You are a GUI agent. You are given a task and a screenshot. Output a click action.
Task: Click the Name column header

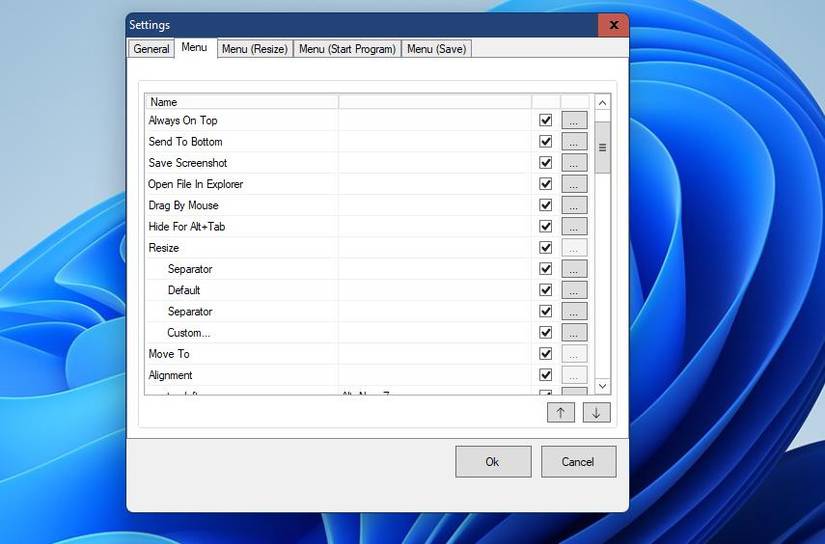(x=242, y=102)
